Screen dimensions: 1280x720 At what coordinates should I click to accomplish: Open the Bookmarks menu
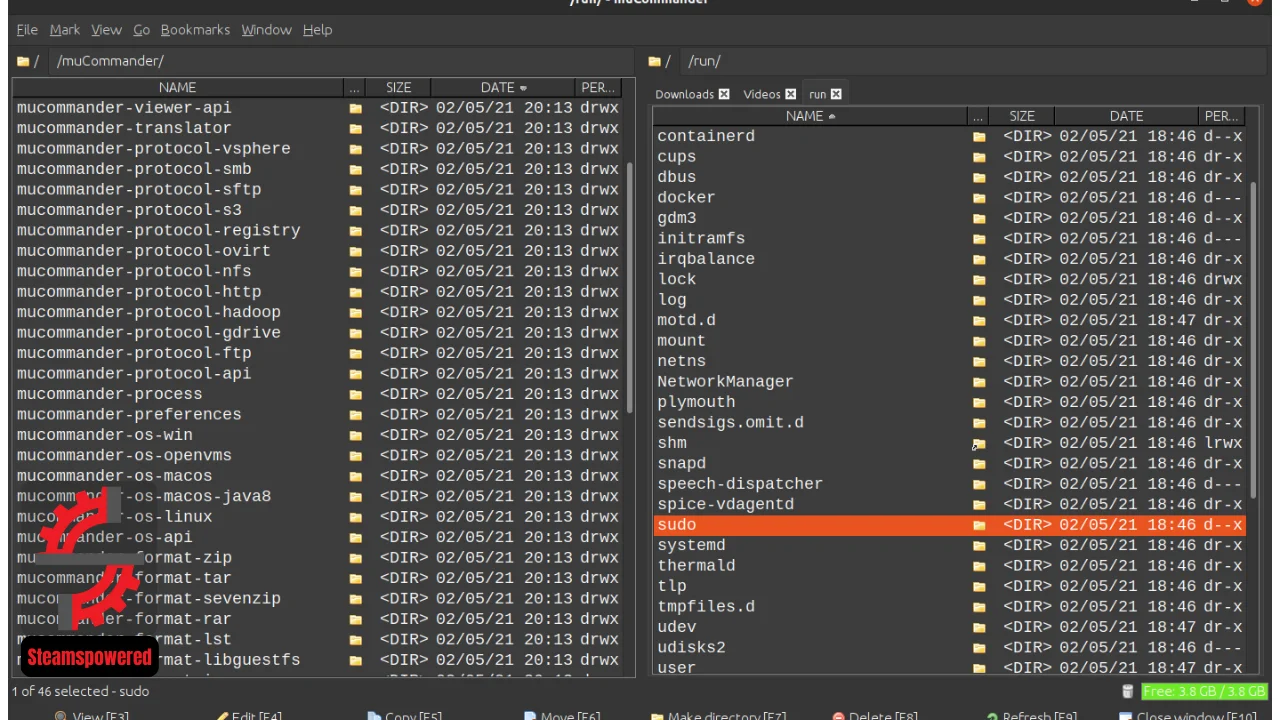(195, 30)
